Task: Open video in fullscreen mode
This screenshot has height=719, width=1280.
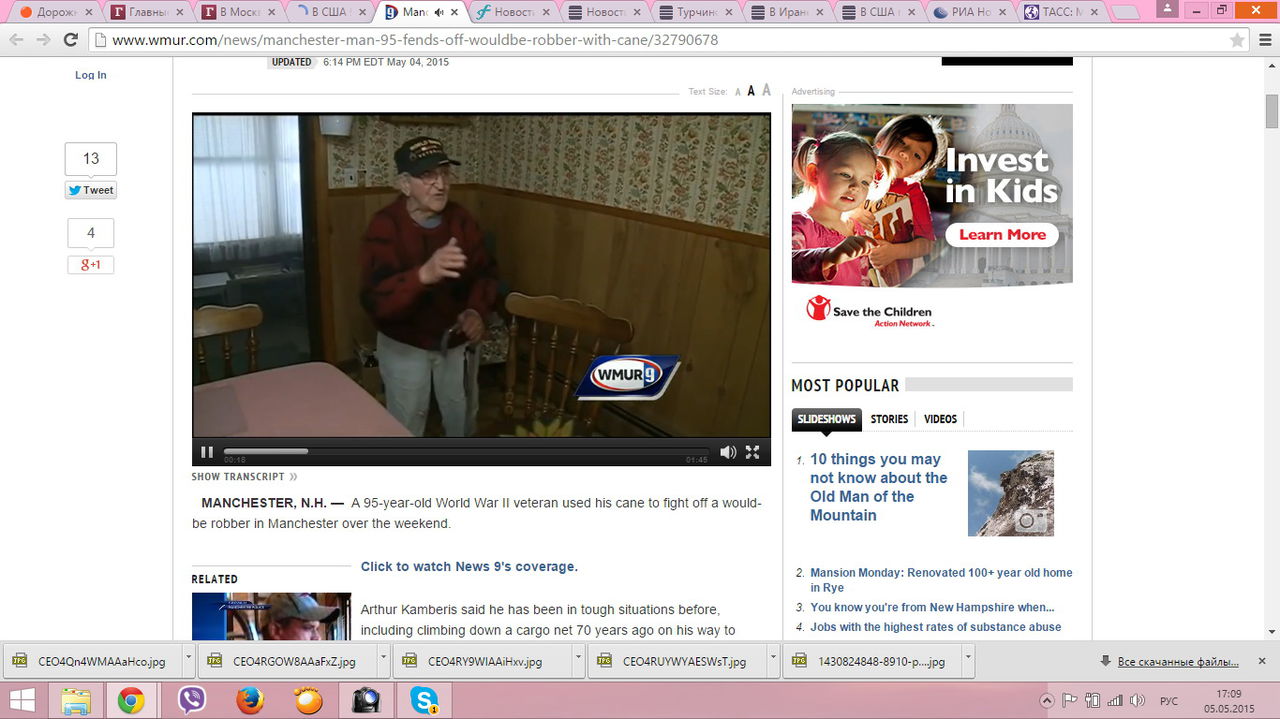Action: click(x=753, y=452)
